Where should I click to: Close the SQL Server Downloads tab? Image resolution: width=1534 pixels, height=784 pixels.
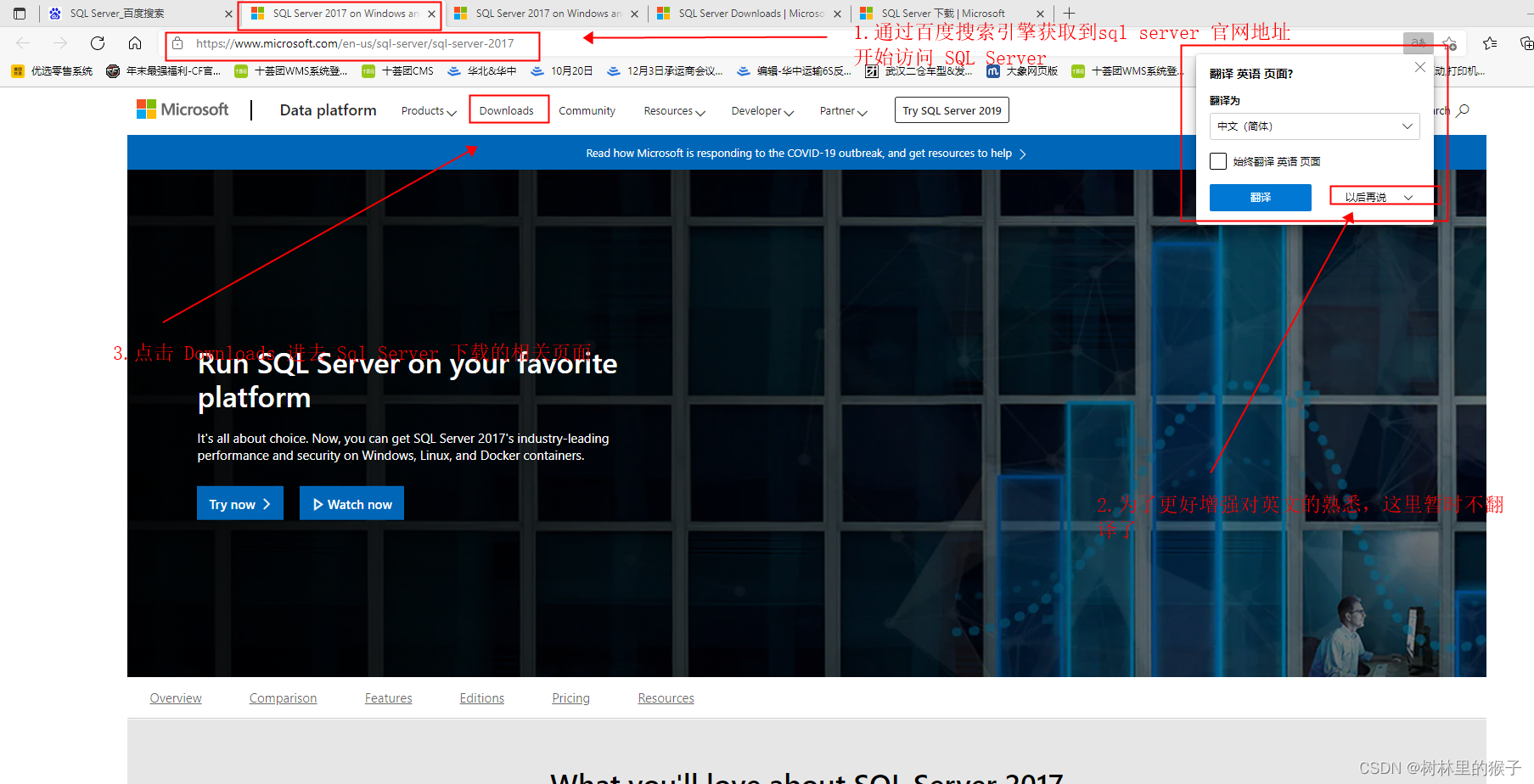[x=838, y=14]
